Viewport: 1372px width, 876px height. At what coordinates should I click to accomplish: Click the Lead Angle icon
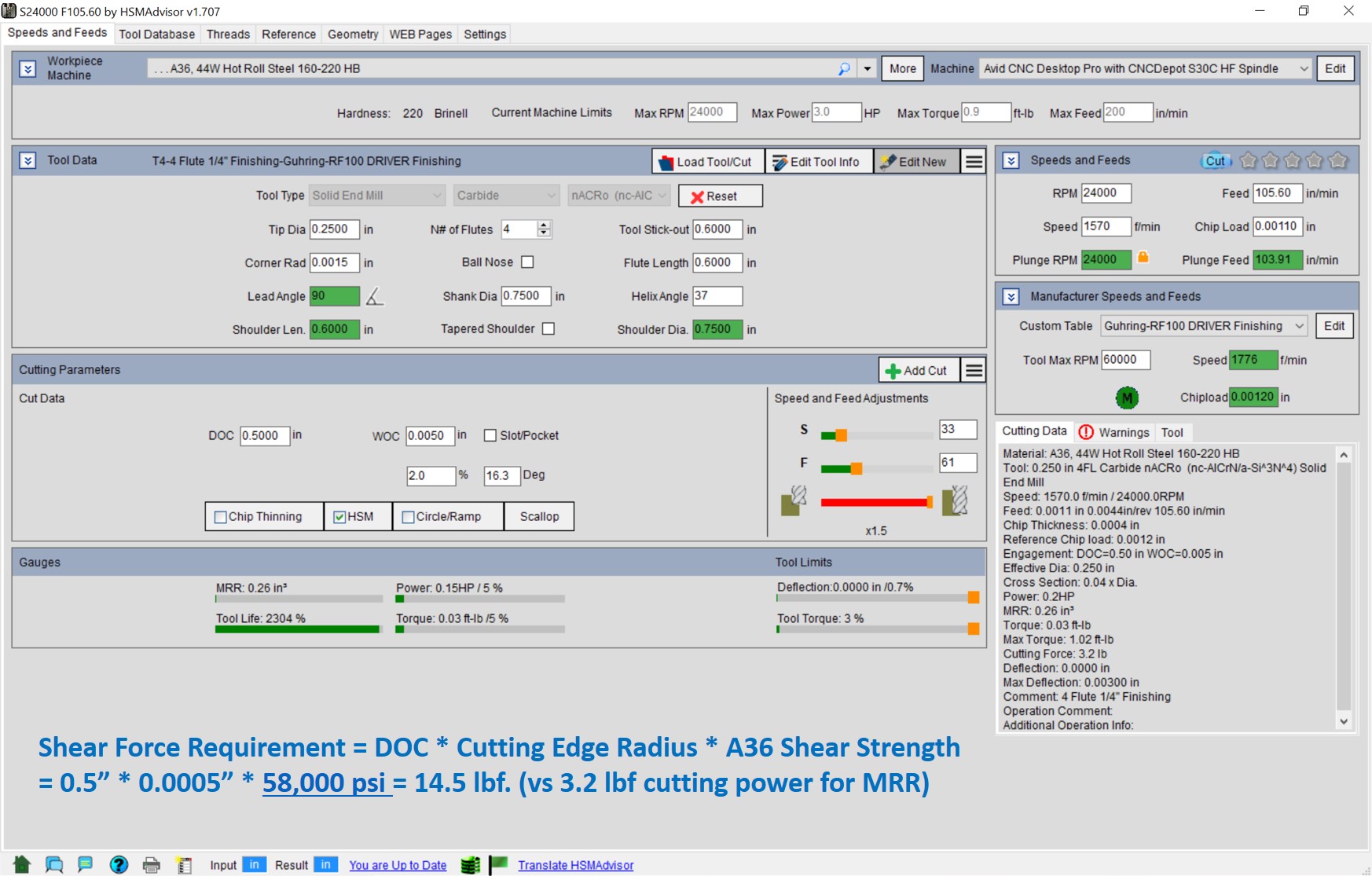point(375,296)
